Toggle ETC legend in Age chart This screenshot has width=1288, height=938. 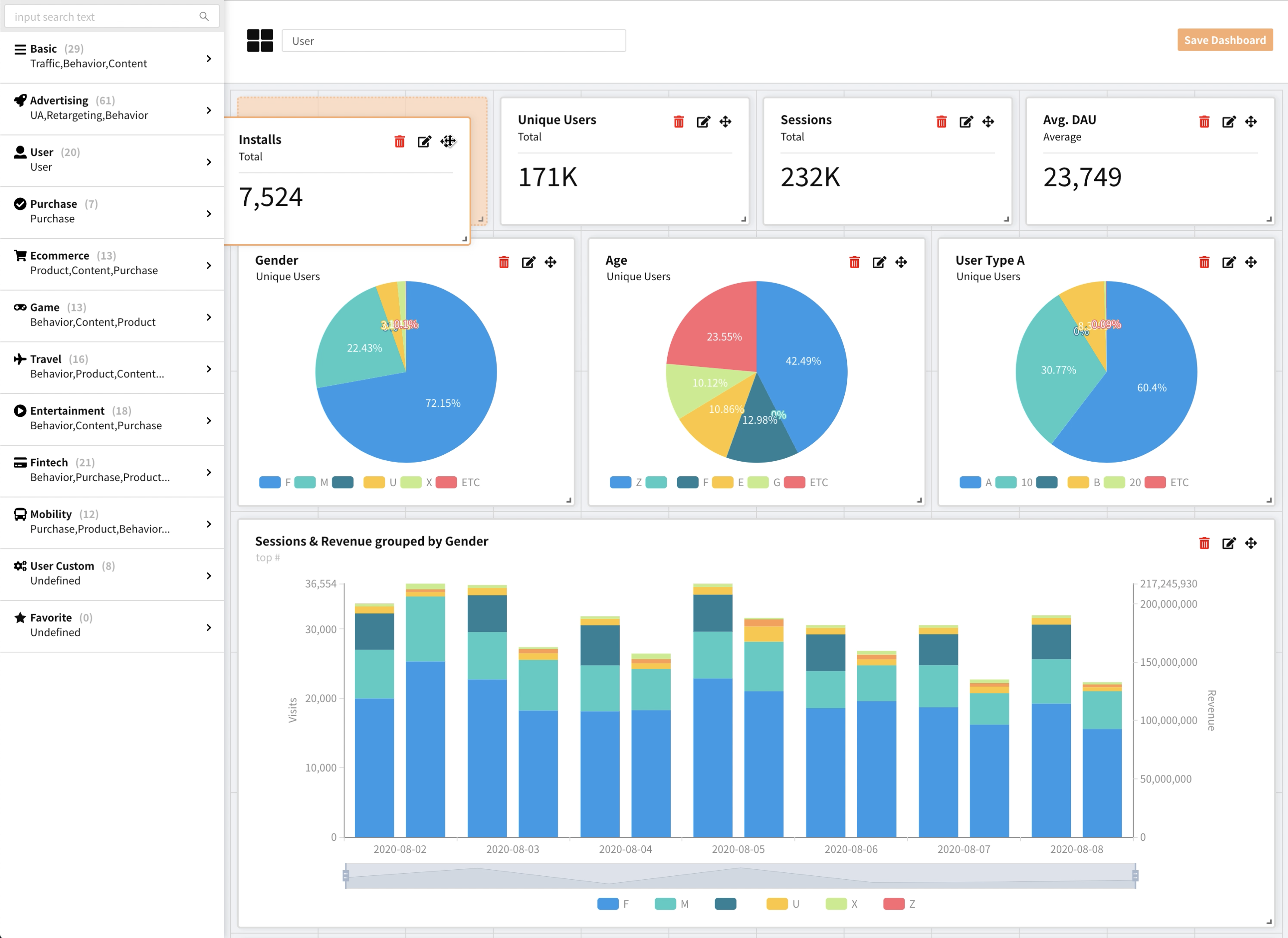pyautogui.click(x=795, y=482)
